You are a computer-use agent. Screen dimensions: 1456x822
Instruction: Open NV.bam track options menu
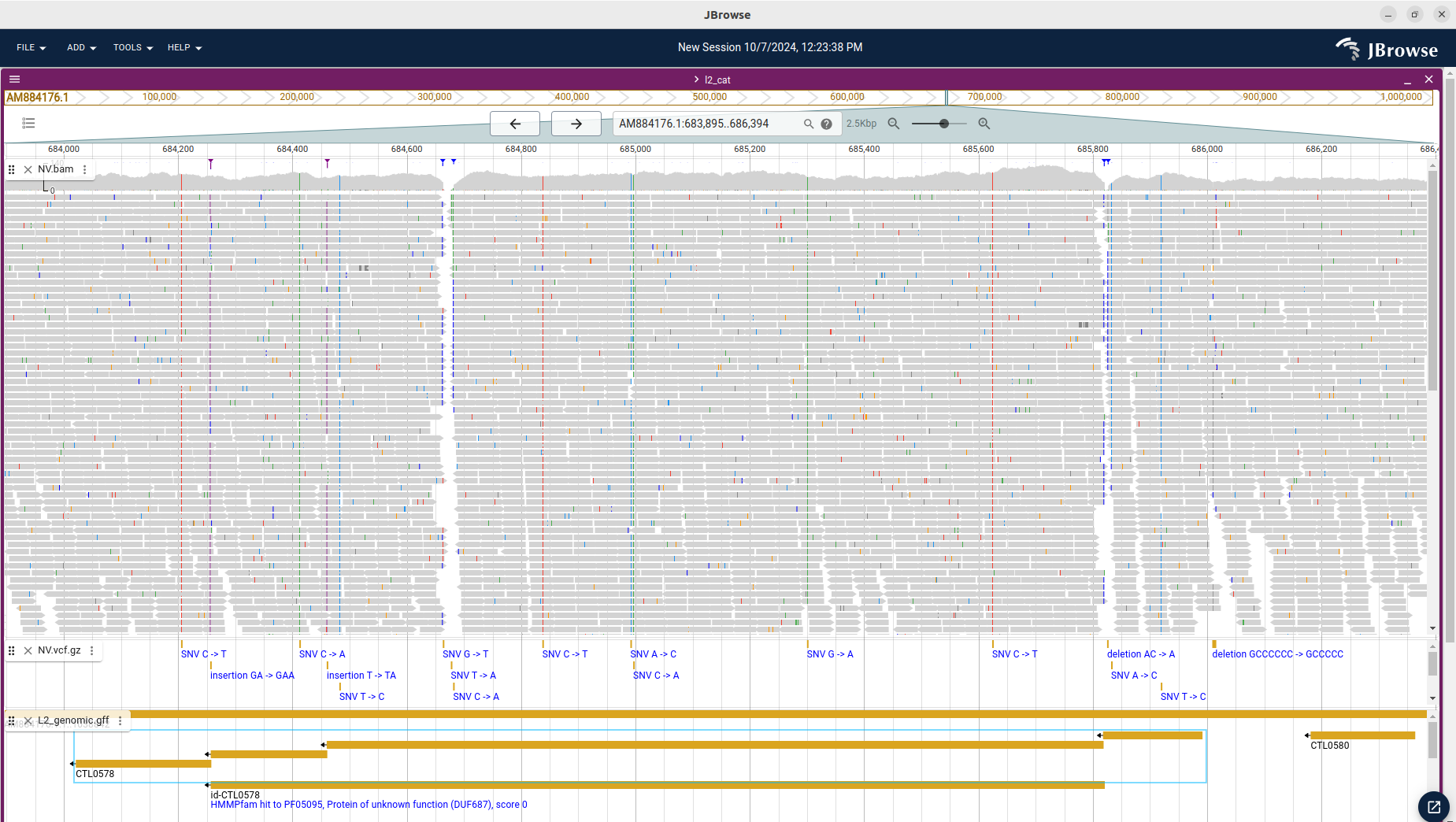pyautogui.click(x=85, y=169)
